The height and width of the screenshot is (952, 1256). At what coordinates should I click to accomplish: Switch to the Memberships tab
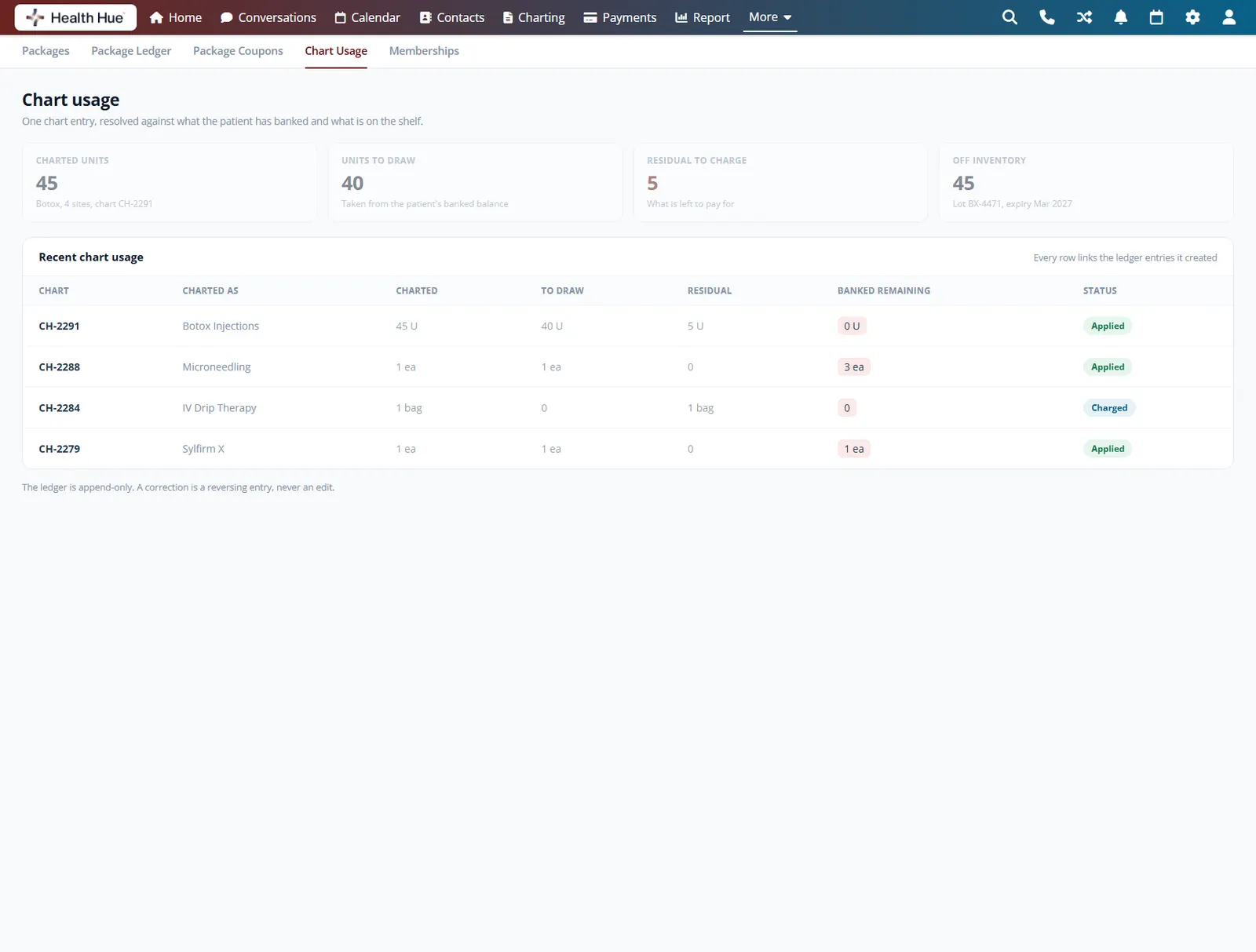pos(424,51)
